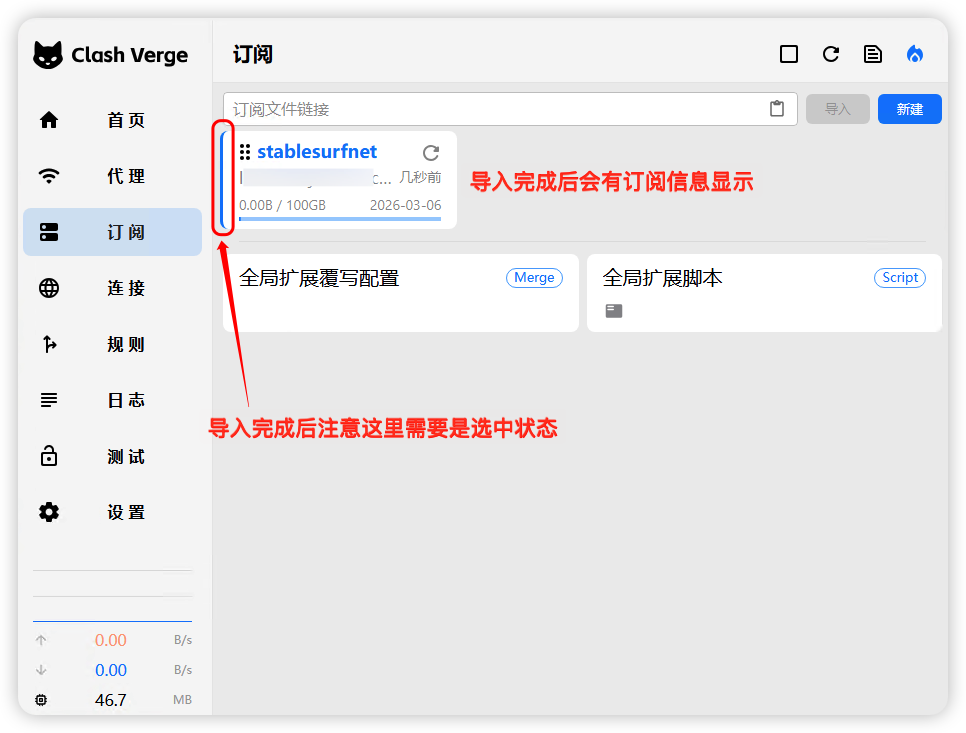Refresh all subscriptions with top reload icon
966x733 pixels.
831,54
